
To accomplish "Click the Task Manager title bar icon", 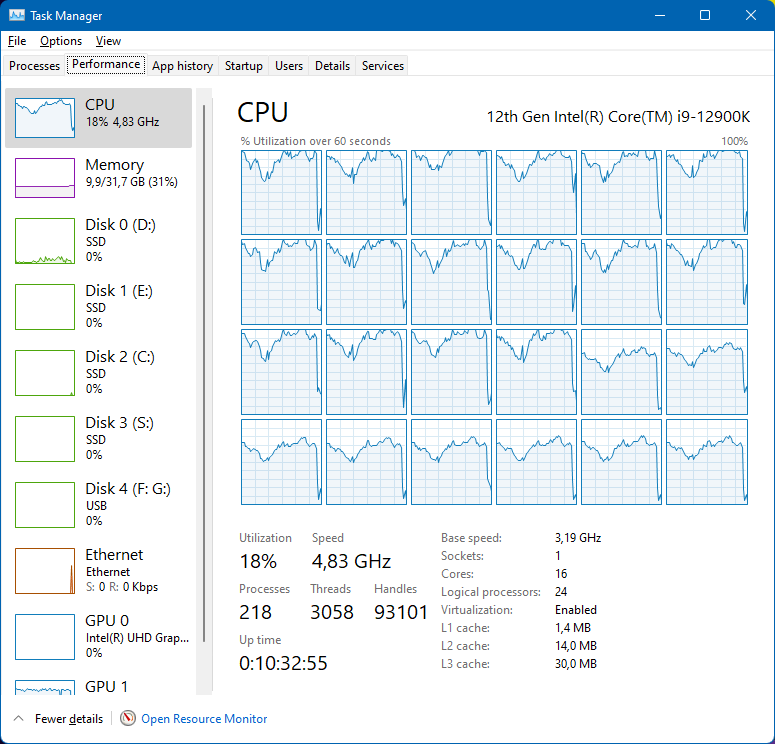I will click(16, 15).
